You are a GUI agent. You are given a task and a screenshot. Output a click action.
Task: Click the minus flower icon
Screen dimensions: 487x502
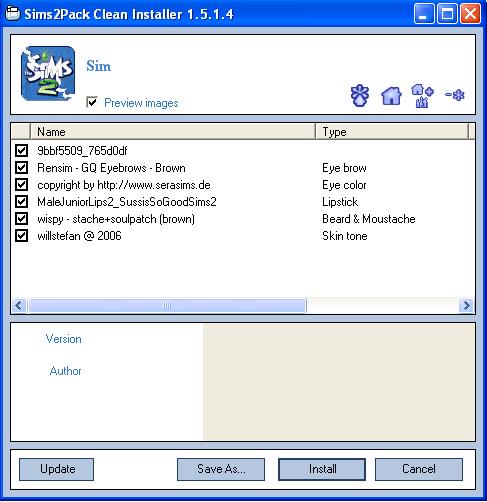pos(455,95)
